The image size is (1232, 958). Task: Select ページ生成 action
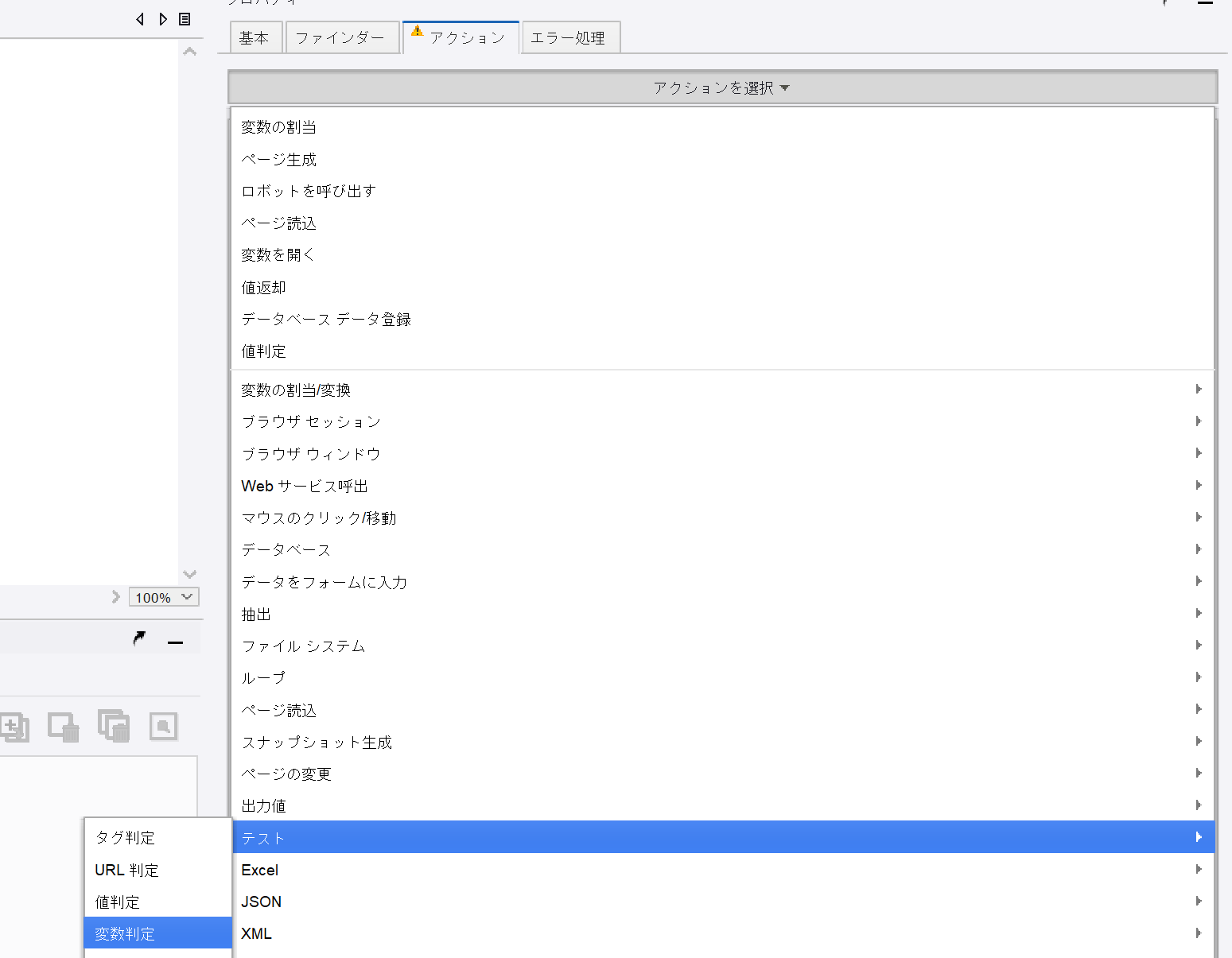coord(722,160)
